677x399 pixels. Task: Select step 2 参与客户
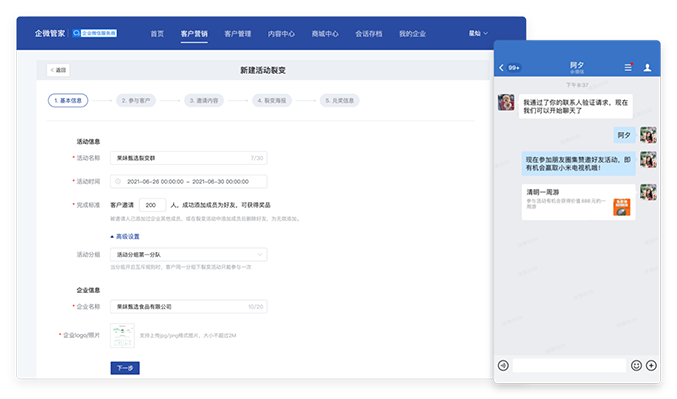136,101
